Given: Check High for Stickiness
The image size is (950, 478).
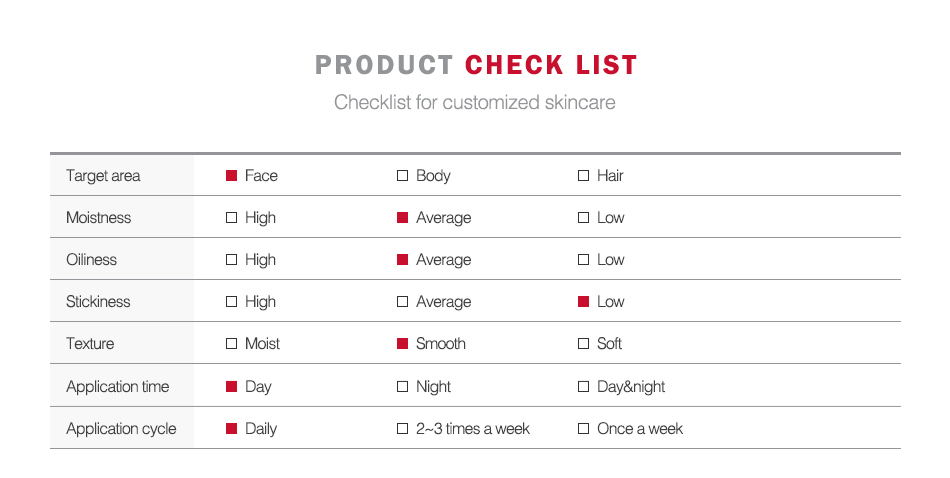Looking at the screenshot, I should pos(232,302).
